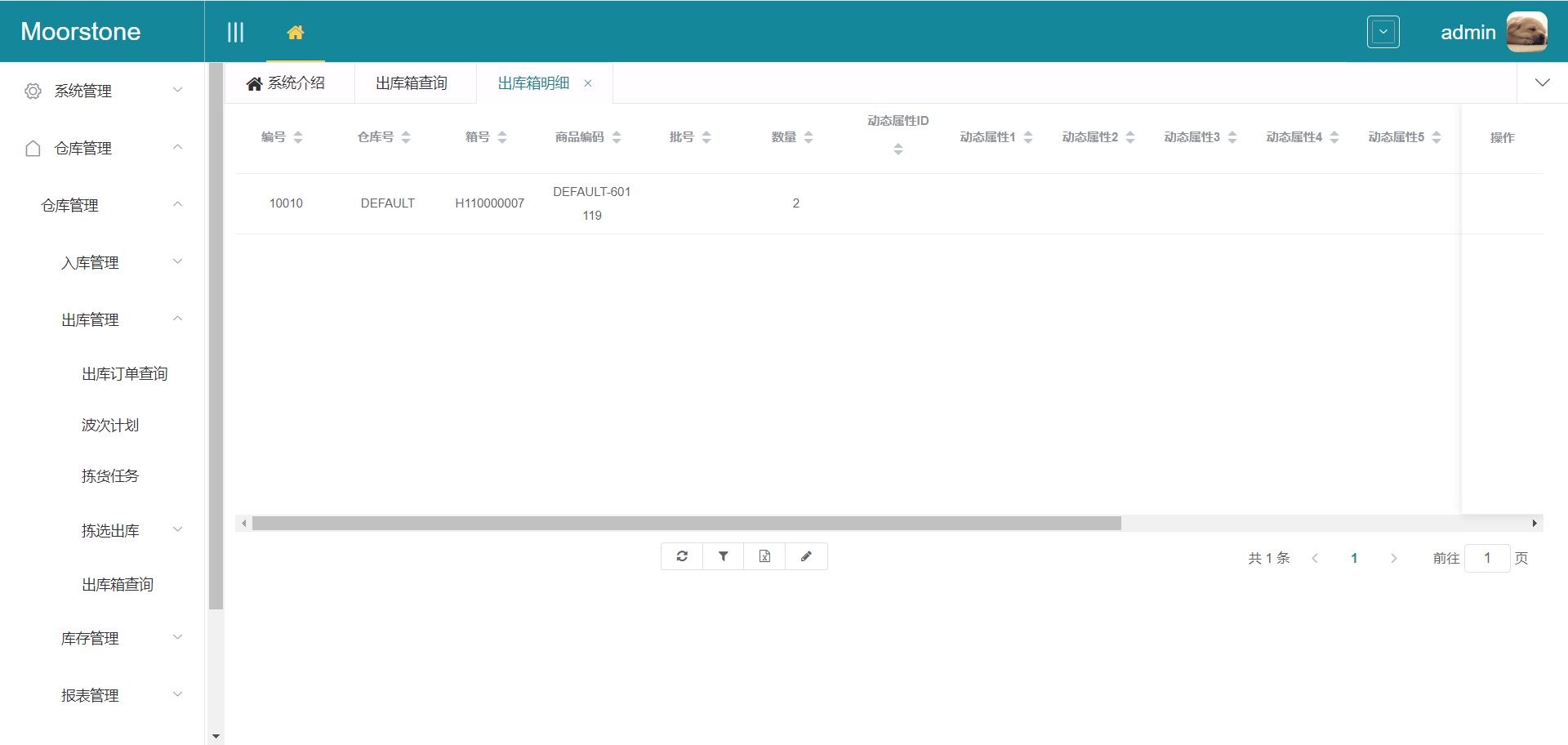
Task: Click the pencil edit icon
Action: [x=806, y=556]
